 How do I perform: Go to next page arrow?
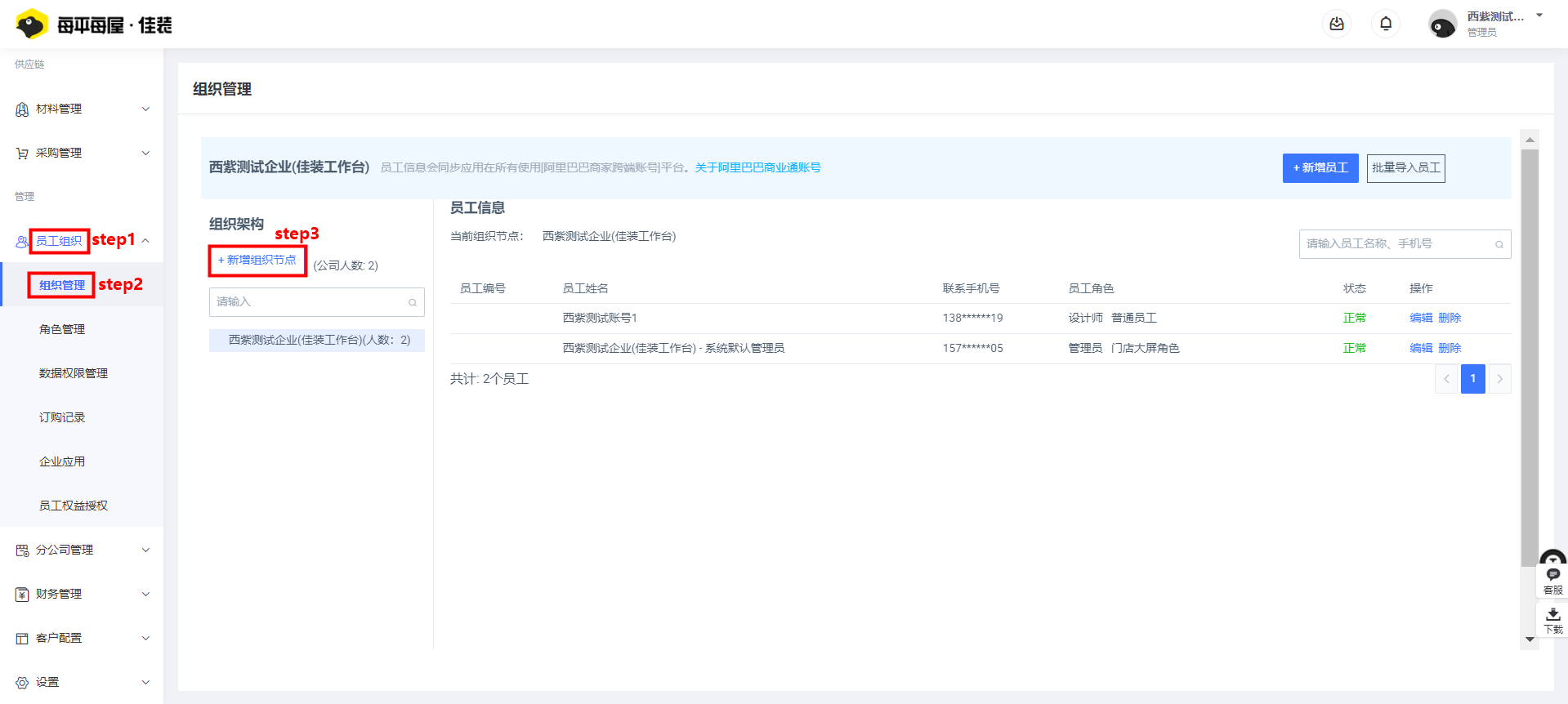click(1499, 379)
